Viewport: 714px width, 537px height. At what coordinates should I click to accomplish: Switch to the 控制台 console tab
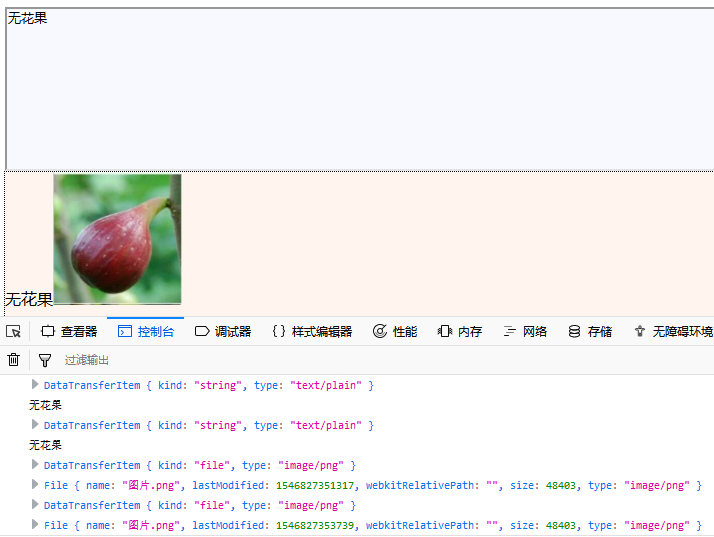[146, 332]
